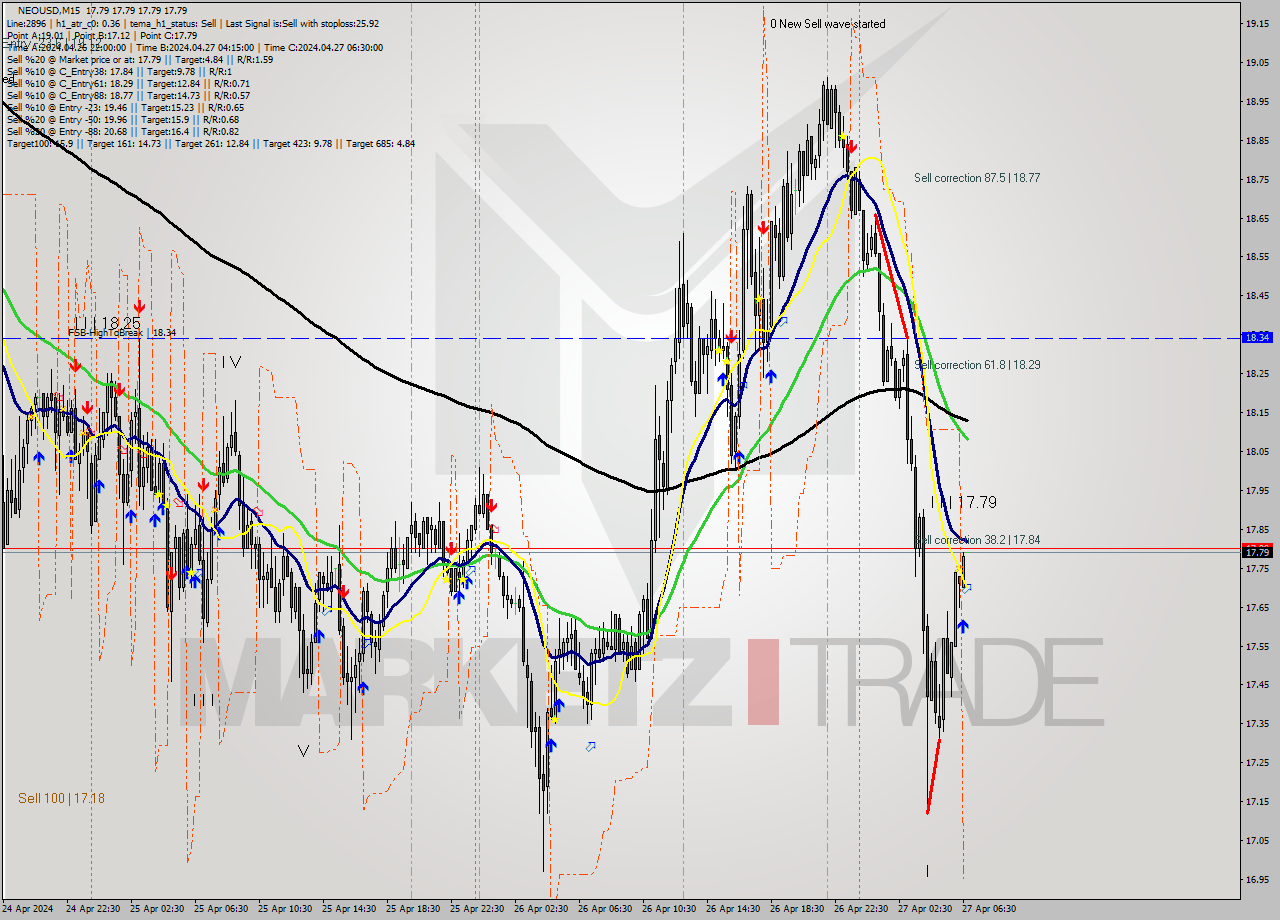Click the '25 Apr 14:30' time label
Viewport: 1280px width, 920px height.
(x=349, y=909)
